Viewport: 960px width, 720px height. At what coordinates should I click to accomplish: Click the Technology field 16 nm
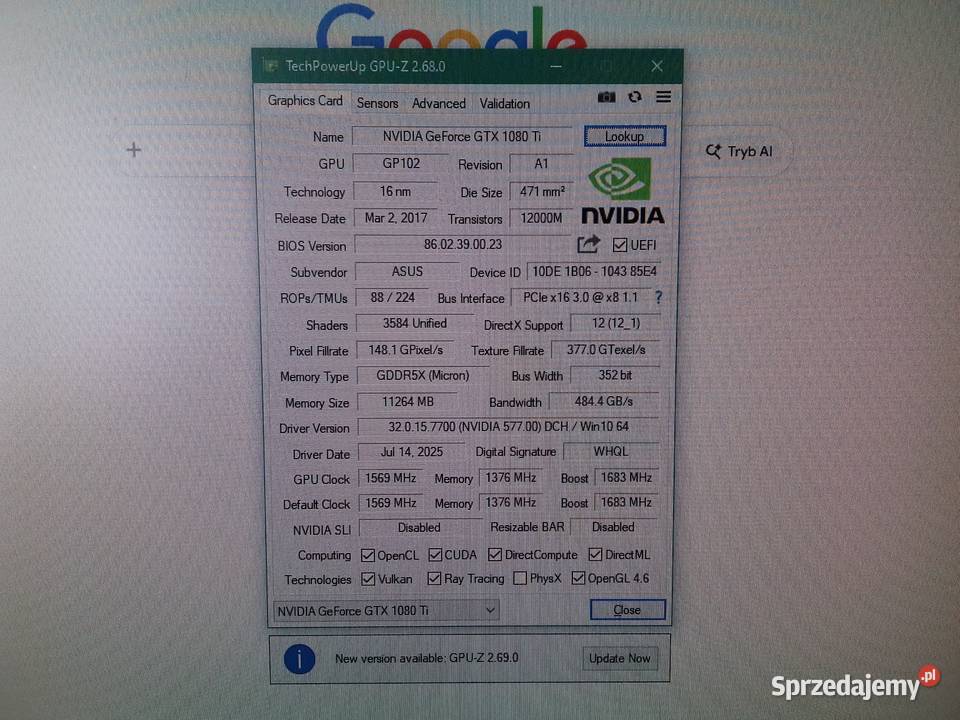[x=396, y=192]
